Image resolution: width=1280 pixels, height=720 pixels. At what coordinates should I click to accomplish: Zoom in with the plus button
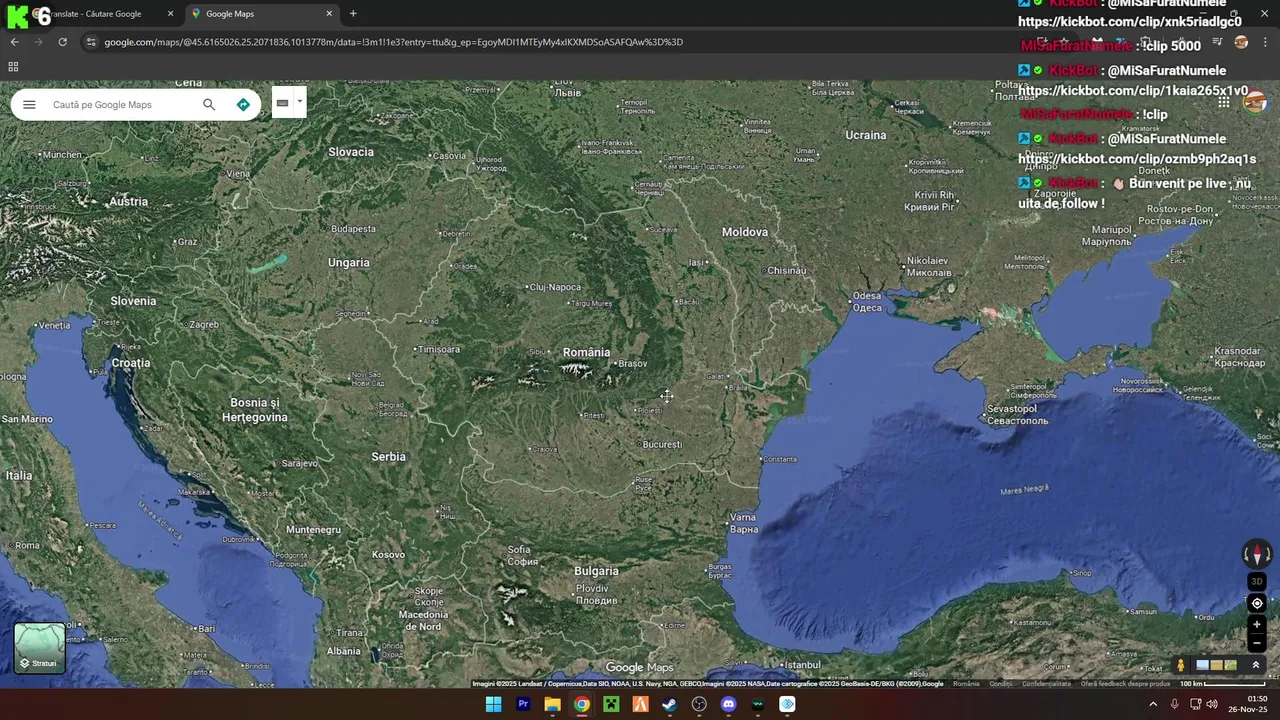click(1257, 625)
